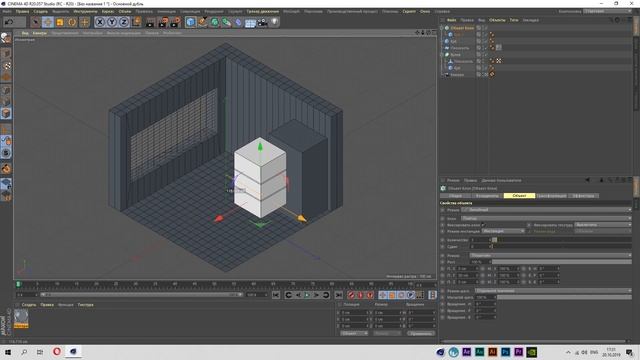
Task: Select the Live Selection arrow tool
Action: click(x=36, y=22)
